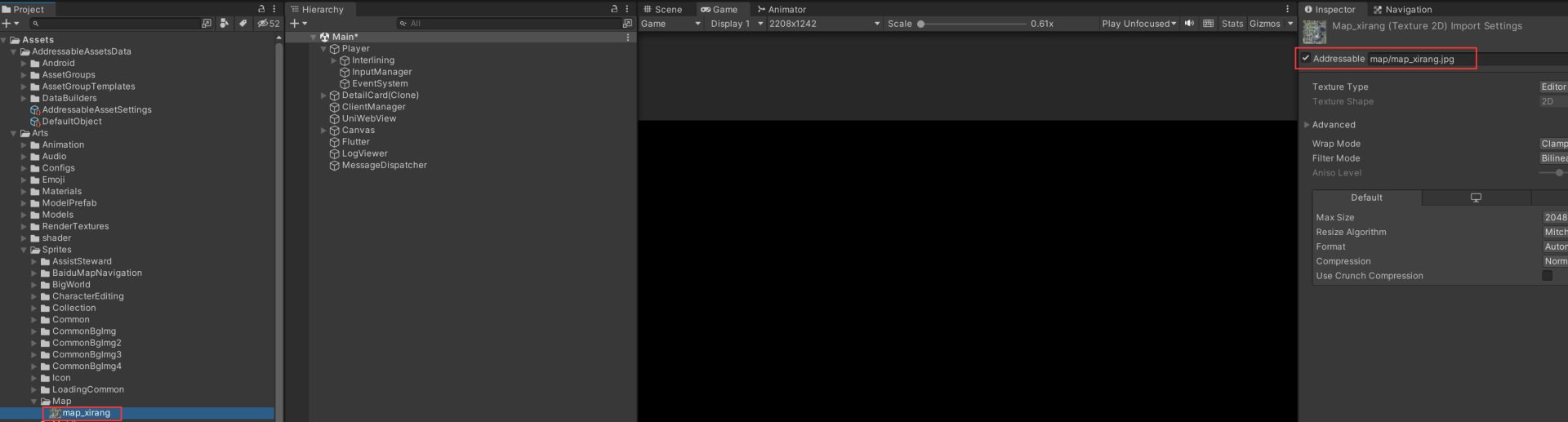Screen dimensions: 1568x422
Task: Open Hierarchy panel three-dot options menu
Action: 627,9
